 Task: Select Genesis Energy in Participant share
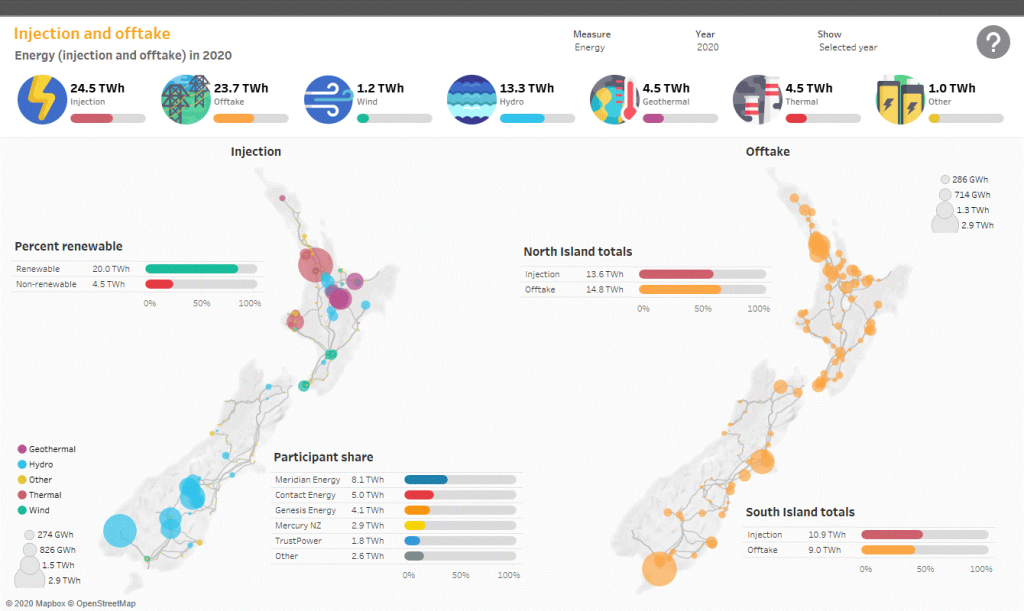coord(305,510)
